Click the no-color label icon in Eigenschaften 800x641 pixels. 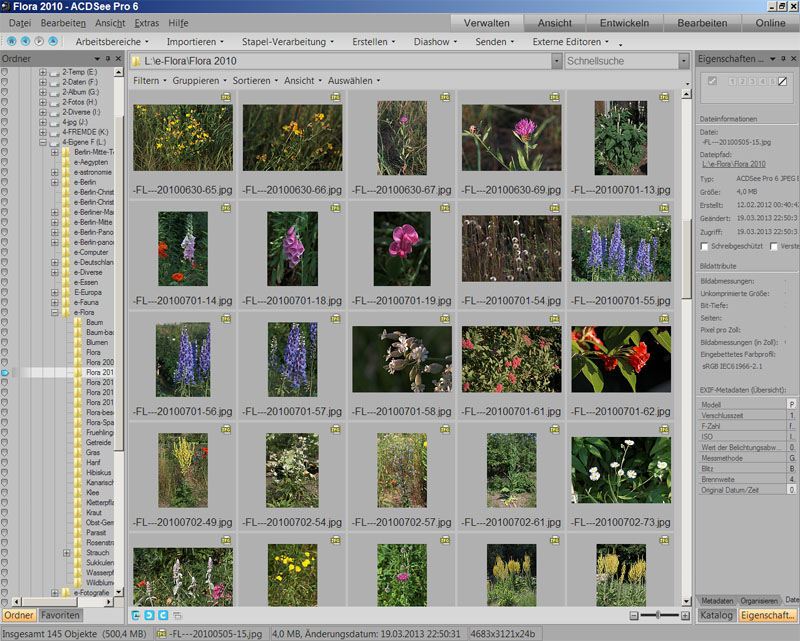[x=782, y=81]
